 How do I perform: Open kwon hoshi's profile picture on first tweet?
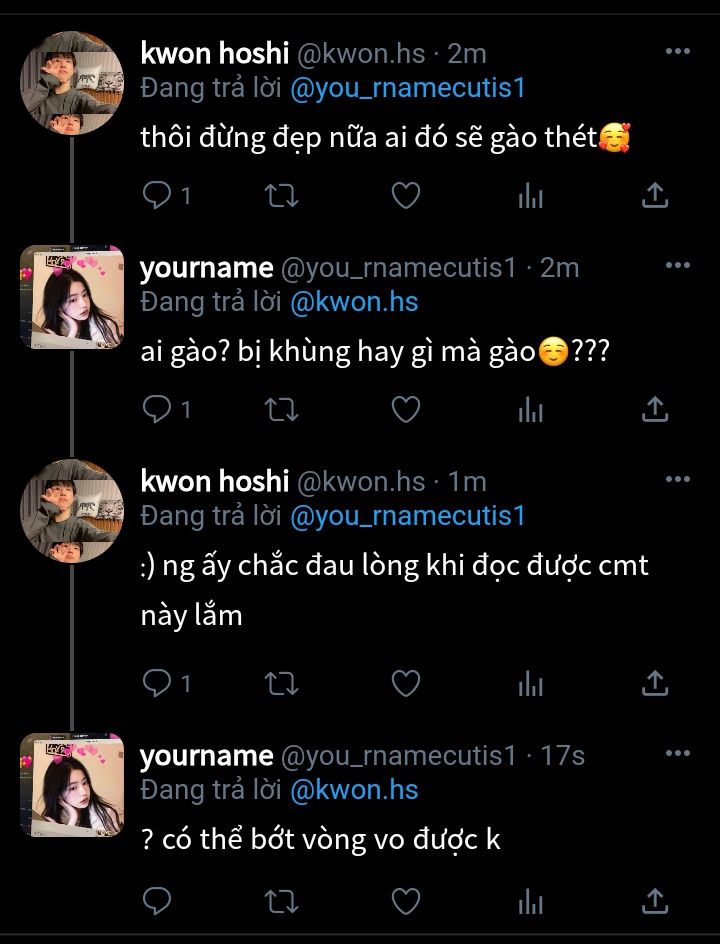pyautogui.click(x=71, y=83)
